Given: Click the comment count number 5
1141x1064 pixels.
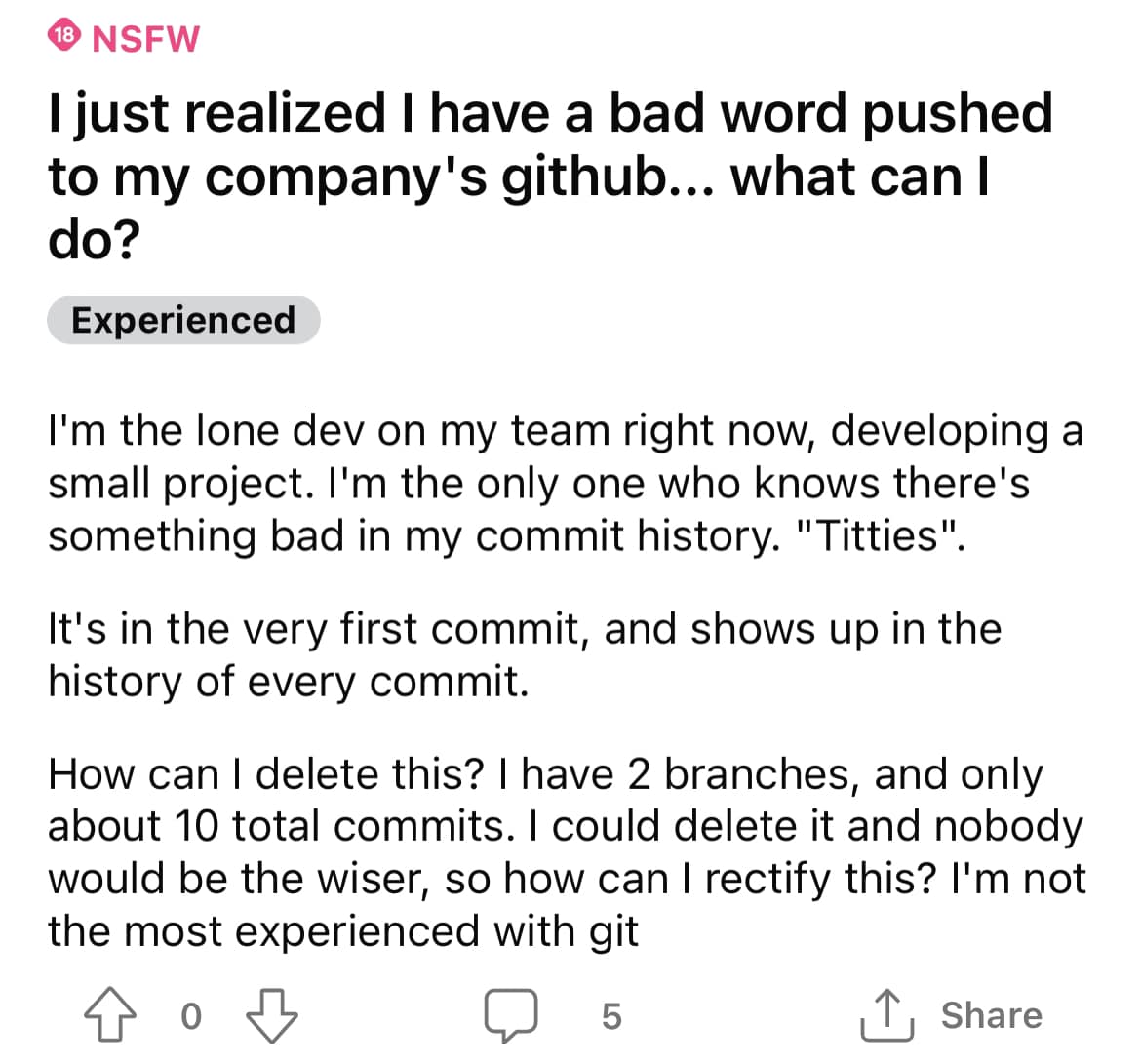Looking at the screenshot, I should [610, 1016].
